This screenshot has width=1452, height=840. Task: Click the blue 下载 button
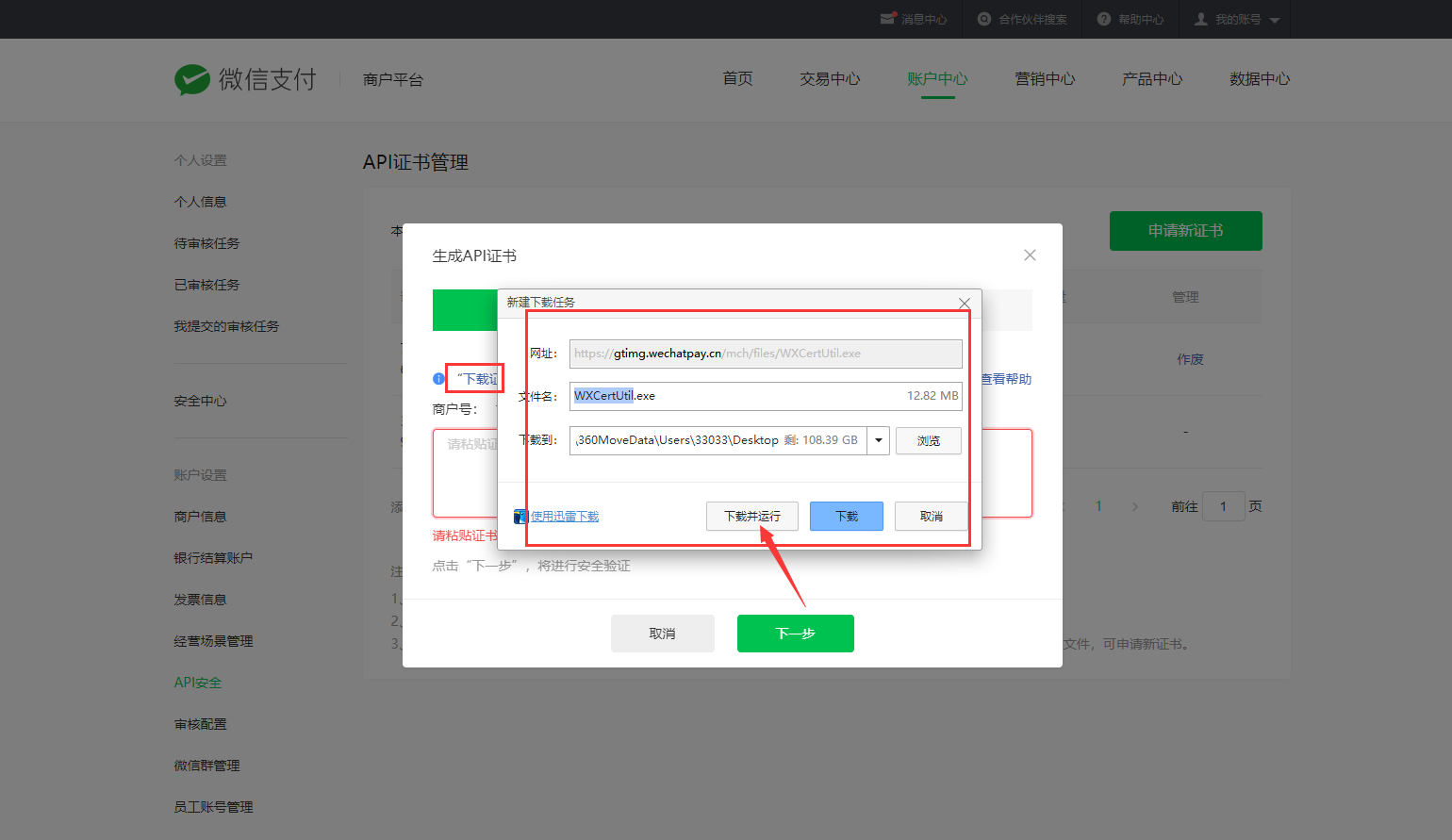click(847, 517)
